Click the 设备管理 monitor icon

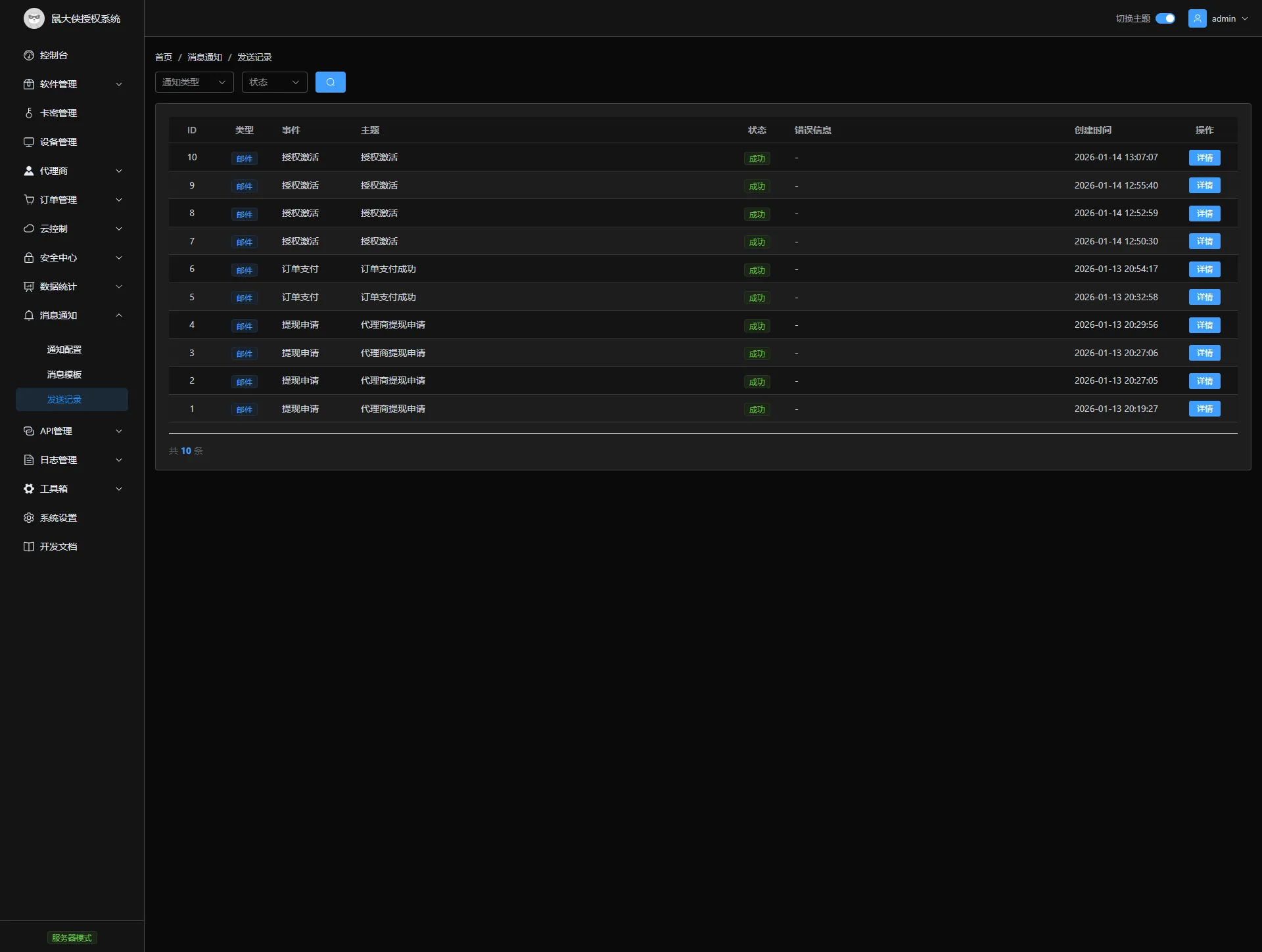(x=29, y=142)
